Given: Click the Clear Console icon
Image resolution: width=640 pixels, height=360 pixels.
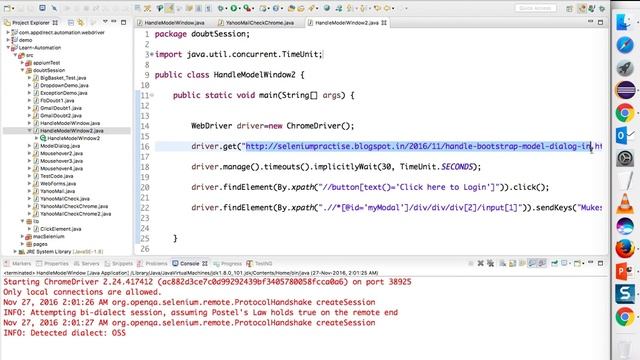Looking at the screenshot, I should click(x=502, y=263).
